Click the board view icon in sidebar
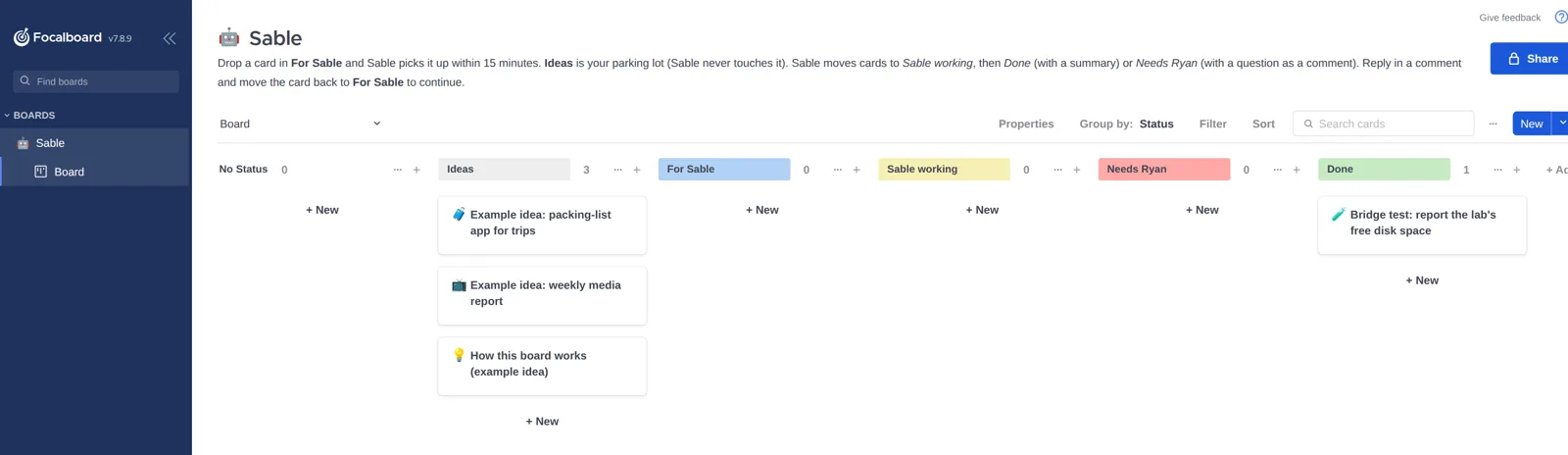 pos(41,172)
